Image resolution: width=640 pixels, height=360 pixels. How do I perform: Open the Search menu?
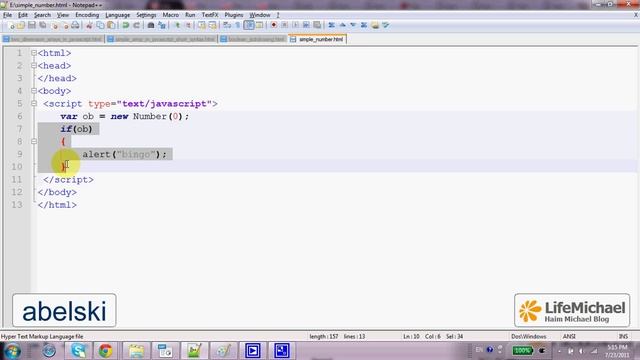pyautogui.click(x=42, y=15)
